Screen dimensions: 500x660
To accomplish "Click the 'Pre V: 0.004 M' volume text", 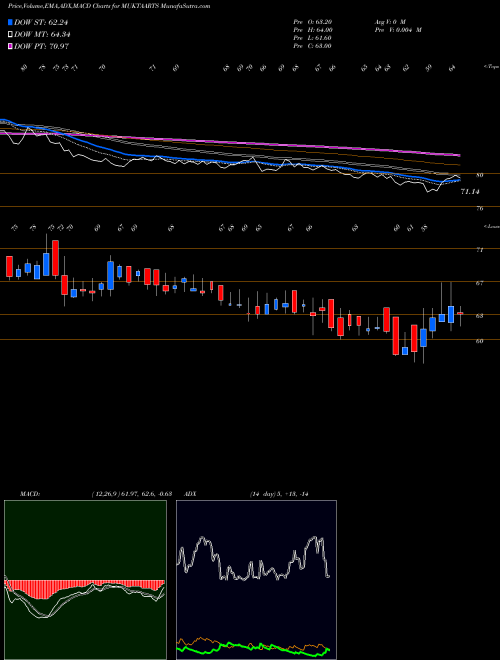I will (398, 30).
